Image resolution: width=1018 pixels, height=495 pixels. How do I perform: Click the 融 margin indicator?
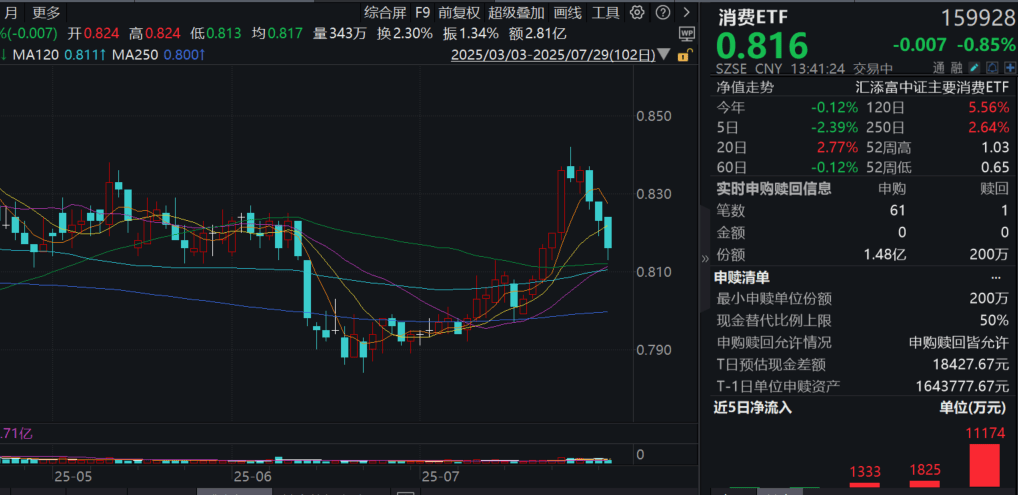(x=955, y=67)
